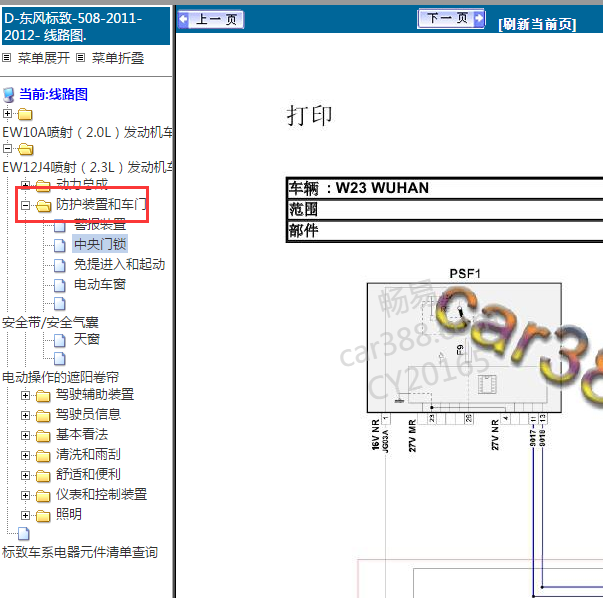Viewport: 603px width, 598px height.
Task: Click the folder icon above EW10A喷射
Action: (25, 114)
